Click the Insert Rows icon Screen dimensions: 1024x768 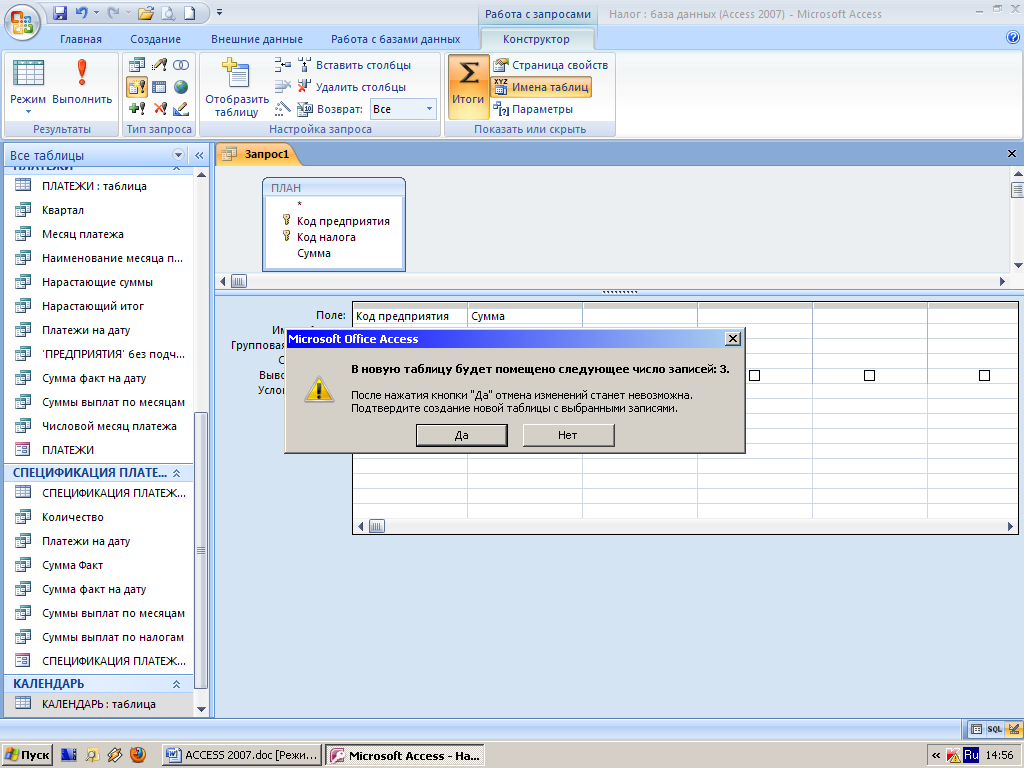coord(283,65)
